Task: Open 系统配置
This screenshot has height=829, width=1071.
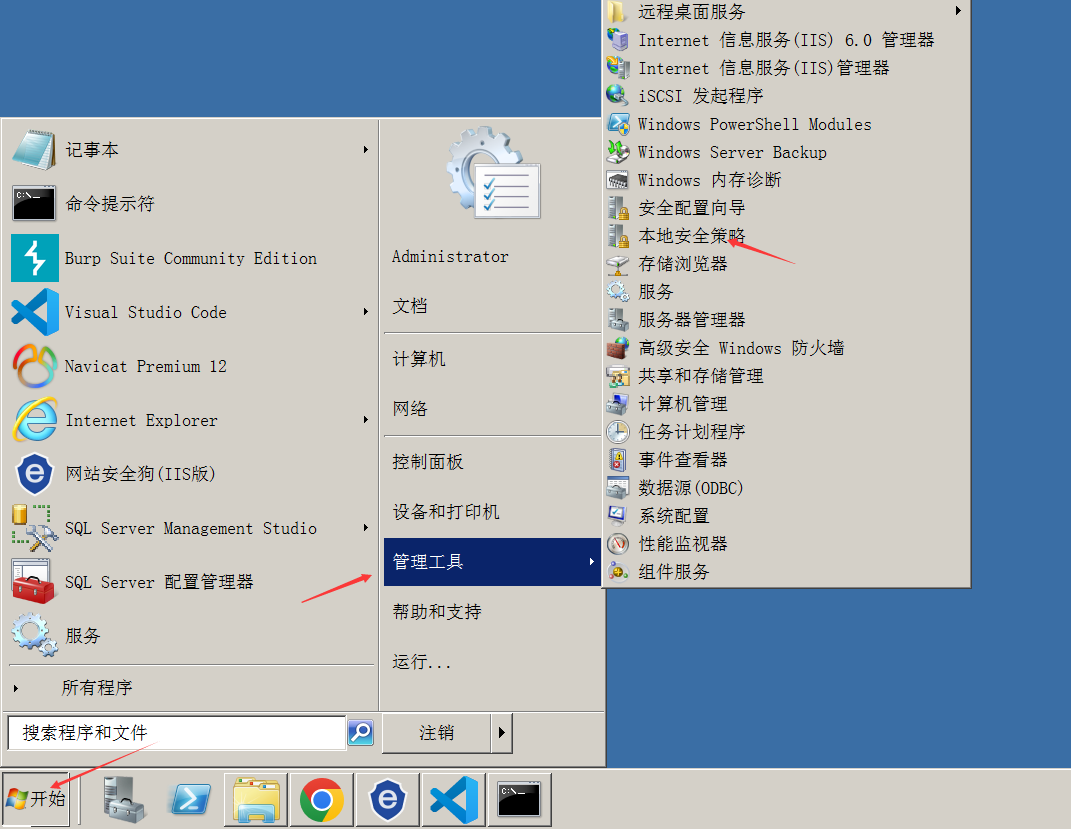Action: click(x=785, y=516)
